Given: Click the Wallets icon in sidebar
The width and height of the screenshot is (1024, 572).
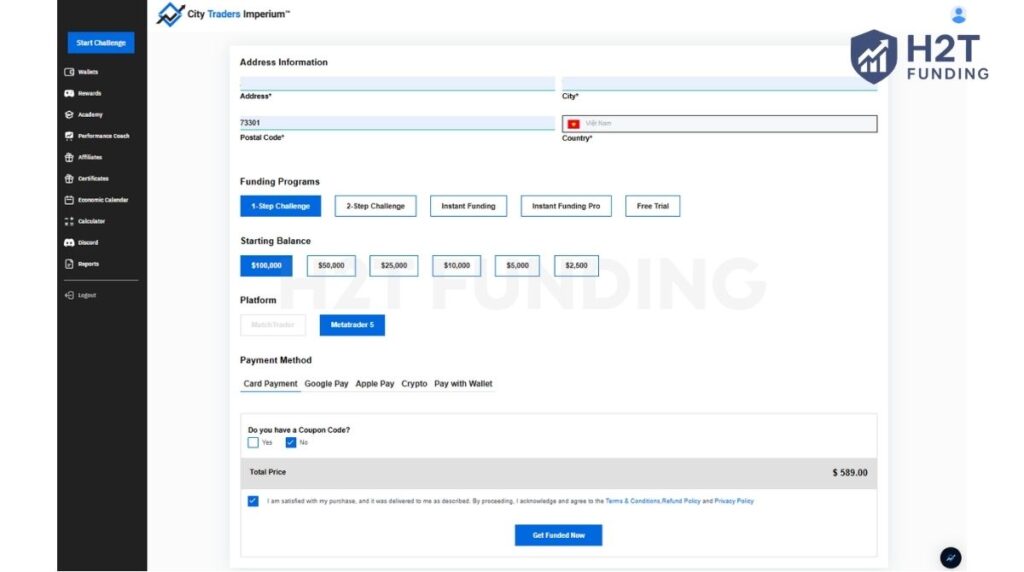Looking at the screenshot, I should (x=69, y=72).
